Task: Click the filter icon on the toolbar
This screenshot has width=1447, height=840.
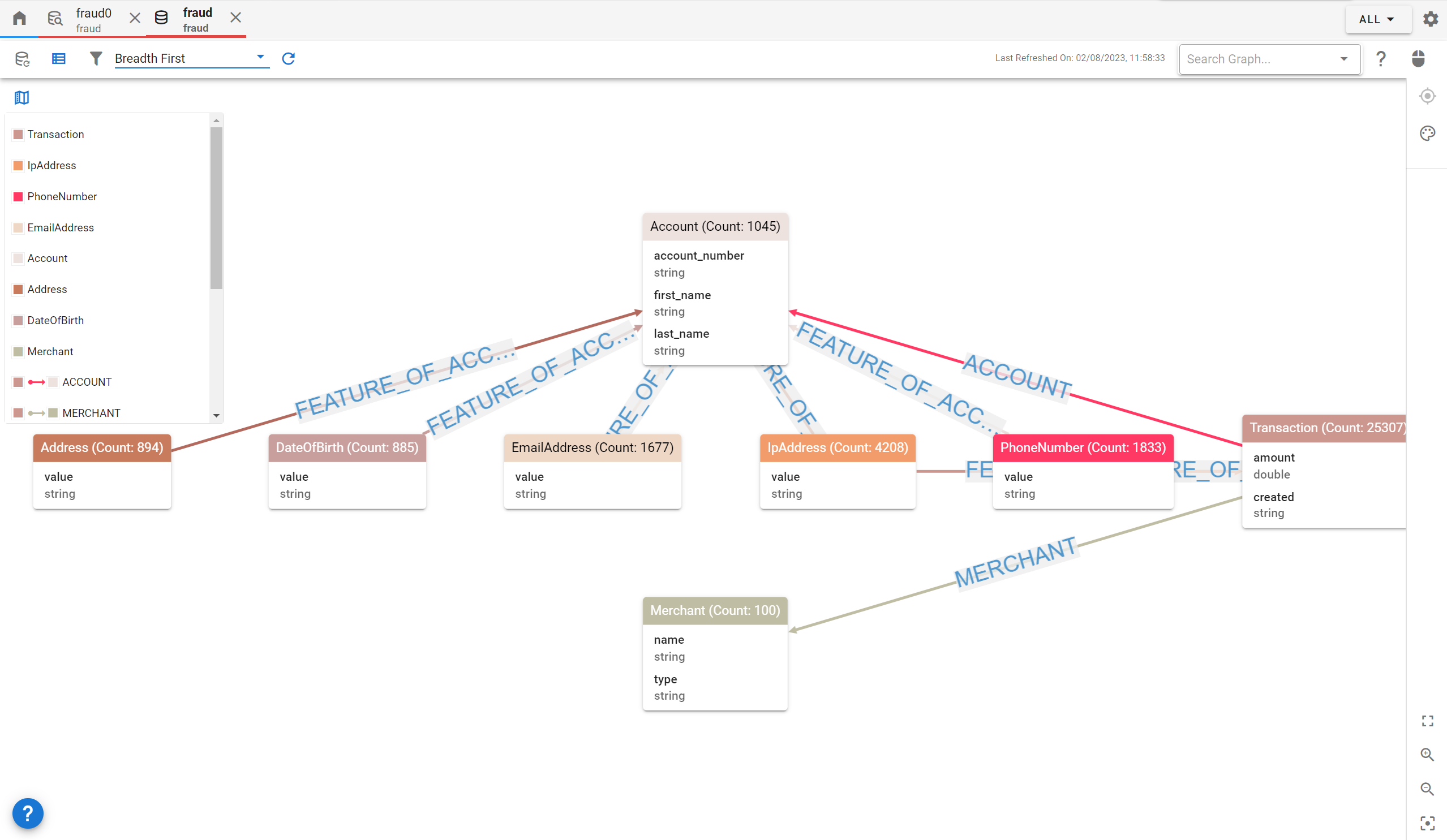Action: tap(95, 58)
